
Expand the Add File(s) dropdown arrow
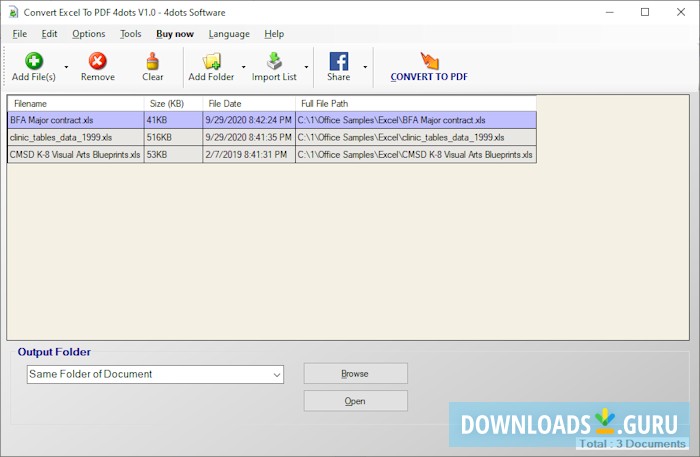tap(66, 67)
